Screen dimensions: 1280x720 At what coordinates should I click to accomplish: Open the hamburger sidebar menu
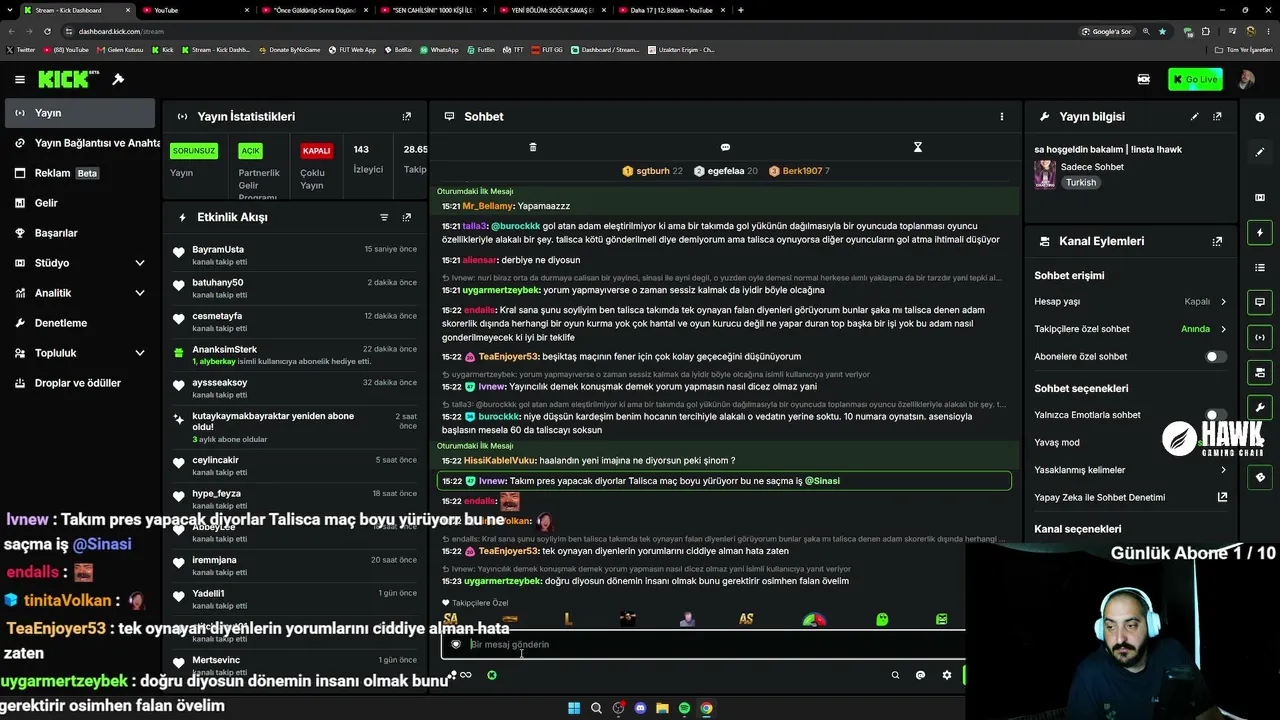20,79
